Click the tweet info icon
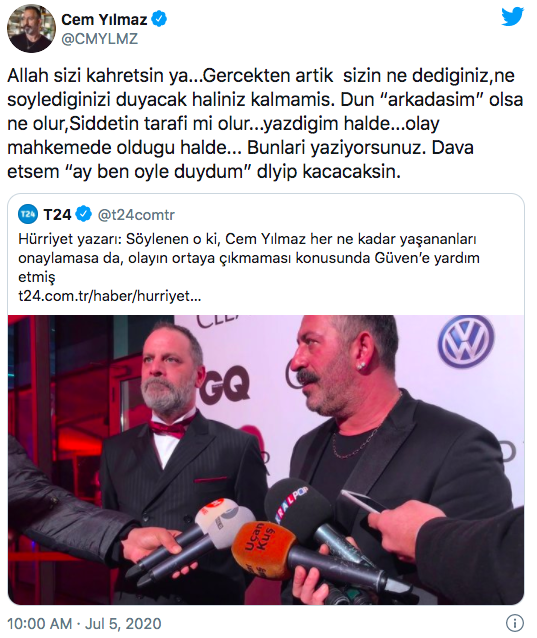537x638 pixels. [x=515, y=623]
